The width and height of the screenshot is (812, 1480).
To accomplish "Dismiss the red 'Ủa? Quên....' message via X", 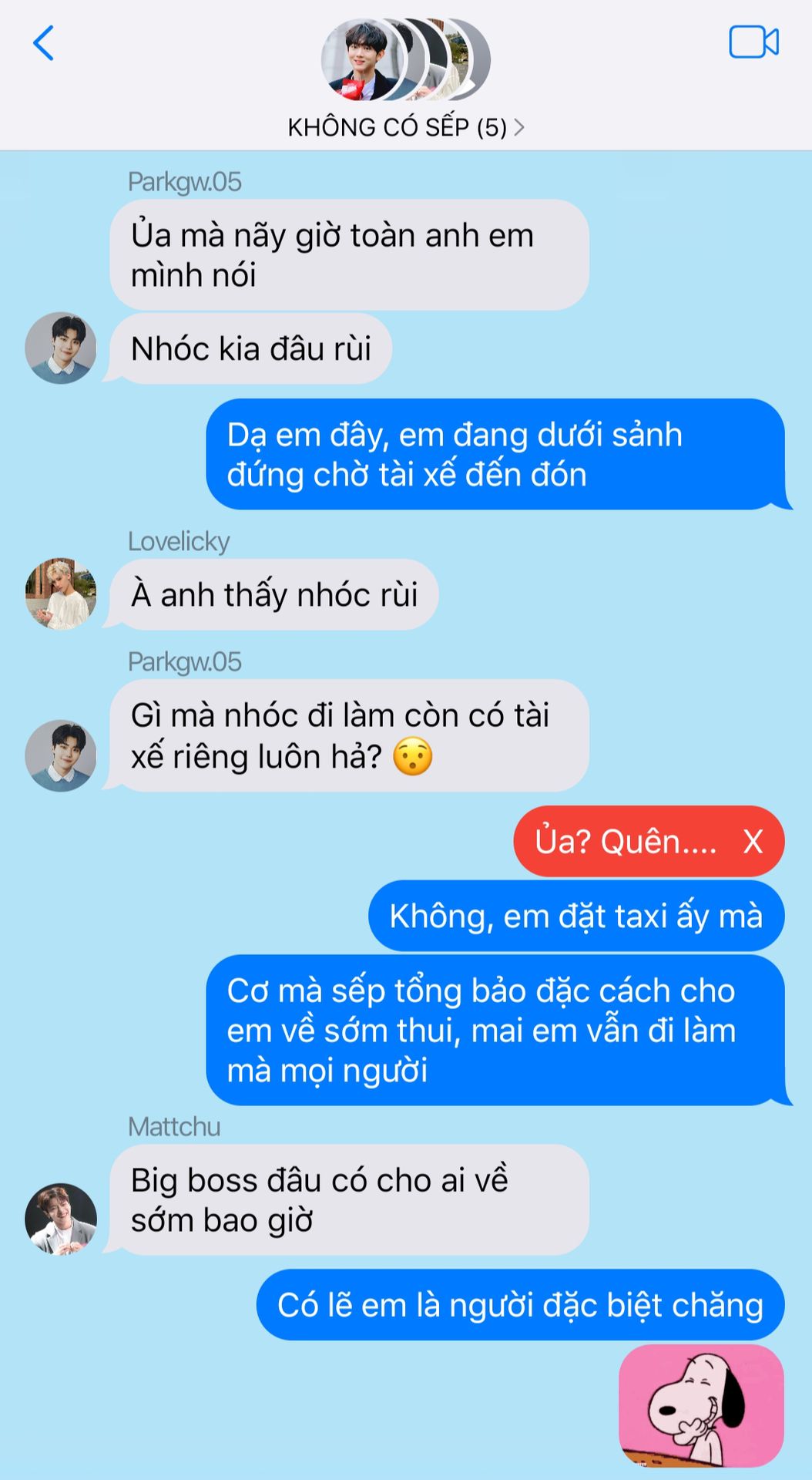I will coord(753,842).
